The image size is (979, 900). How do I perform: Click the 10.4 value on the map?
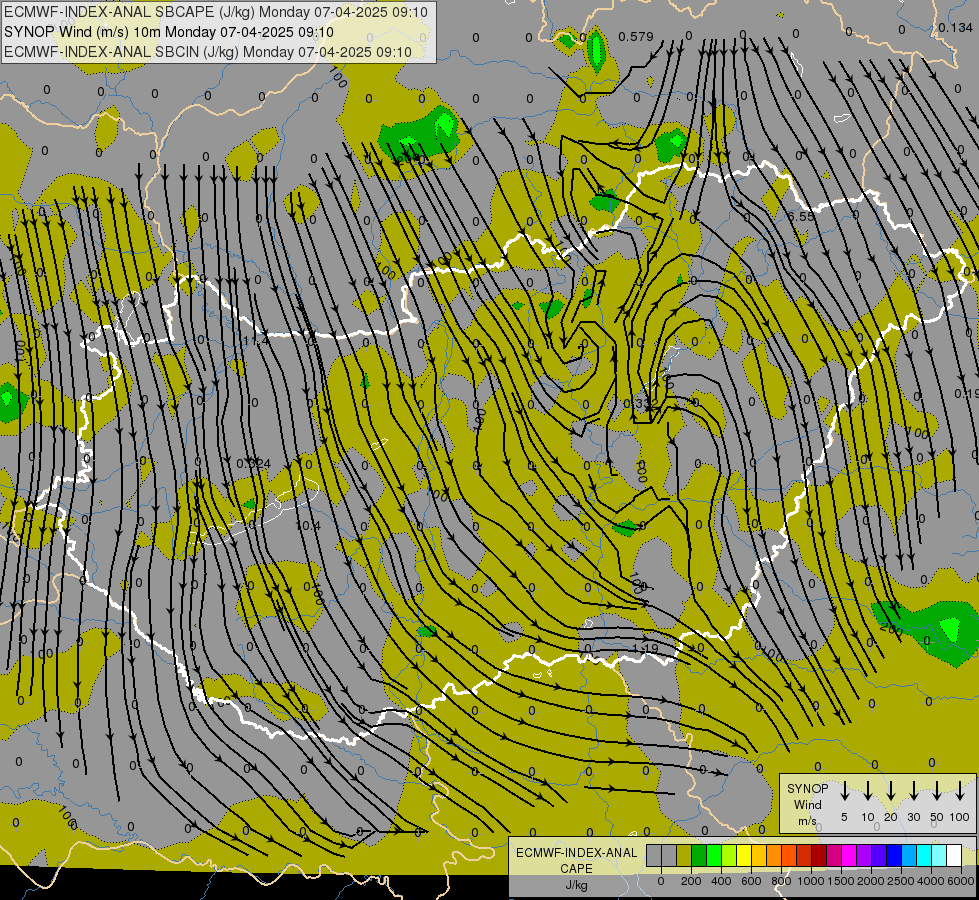[x=308, y=526]
